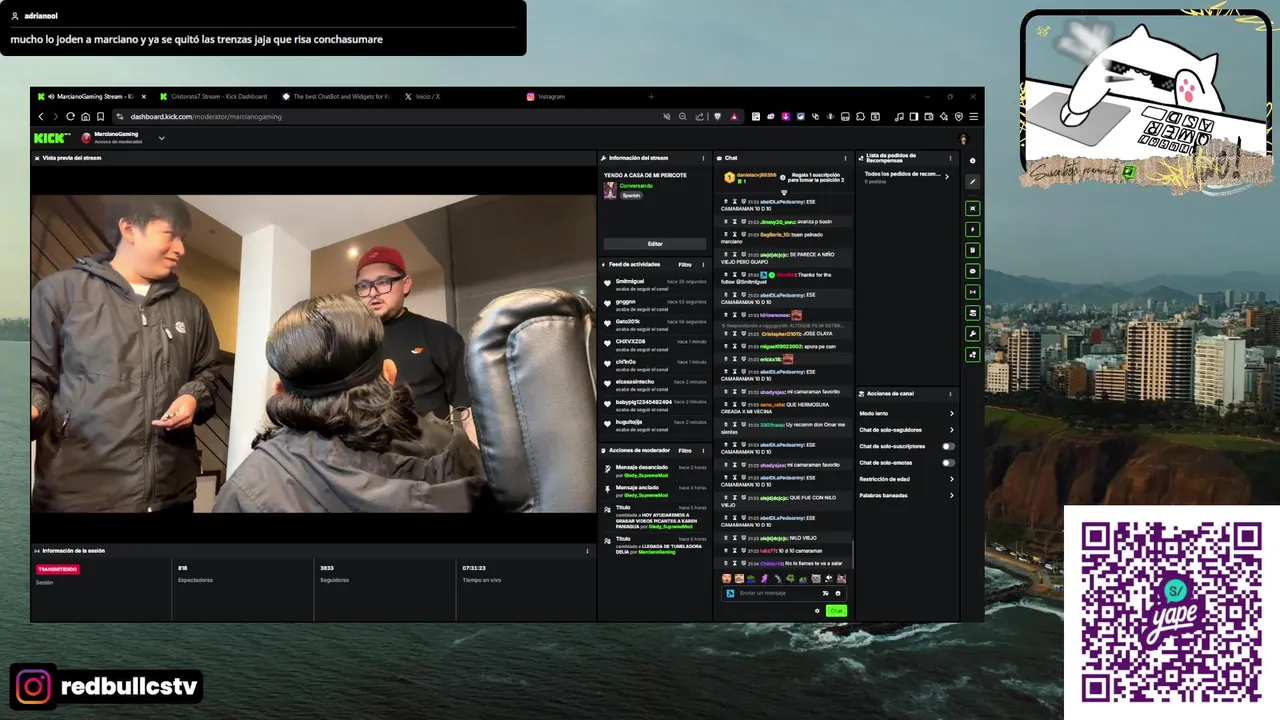Click Smitmiguel follower entry in activity feed

656,284
